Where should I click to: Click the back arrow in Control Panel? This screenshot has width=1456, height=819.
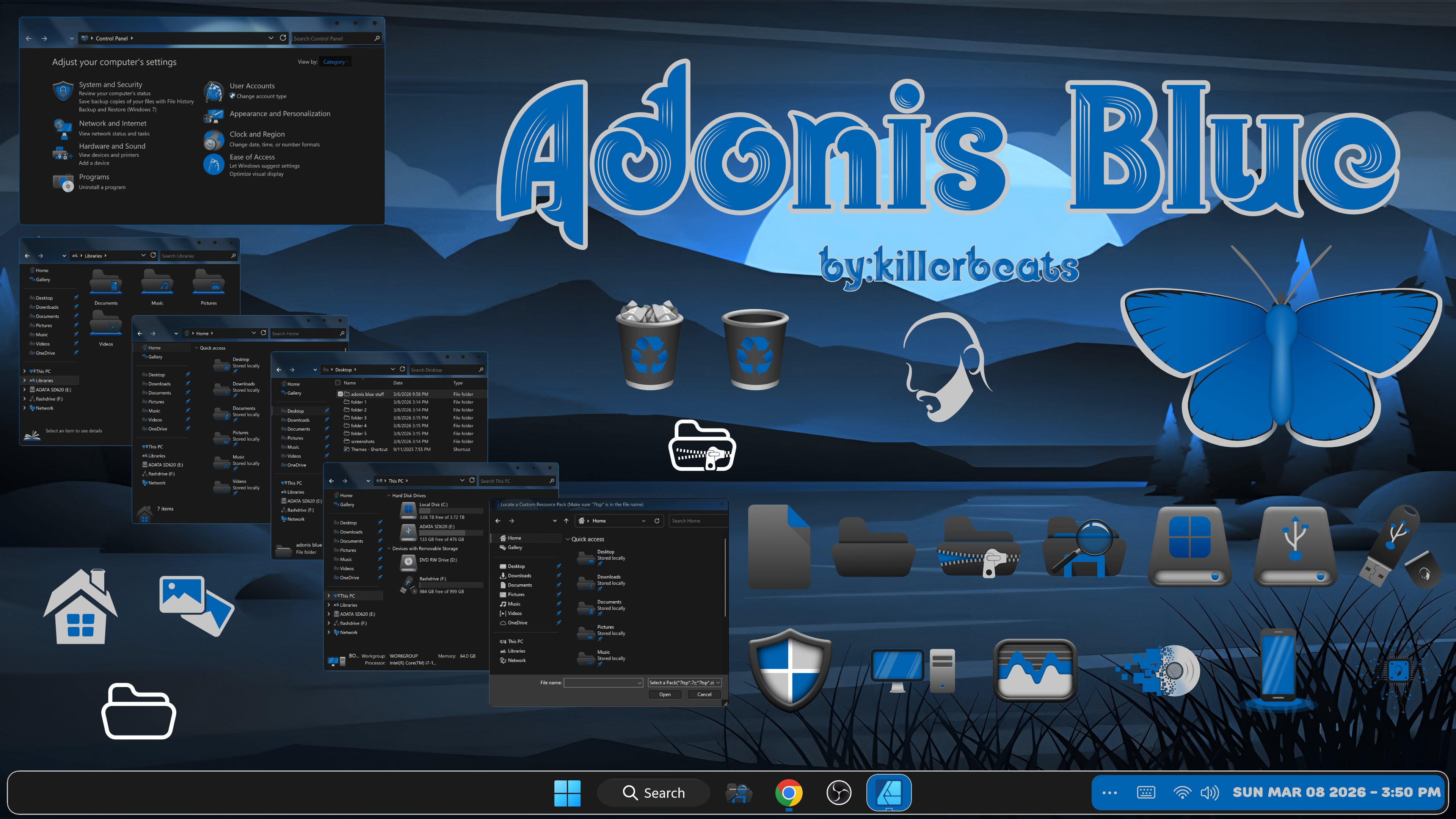click(29, 38)
